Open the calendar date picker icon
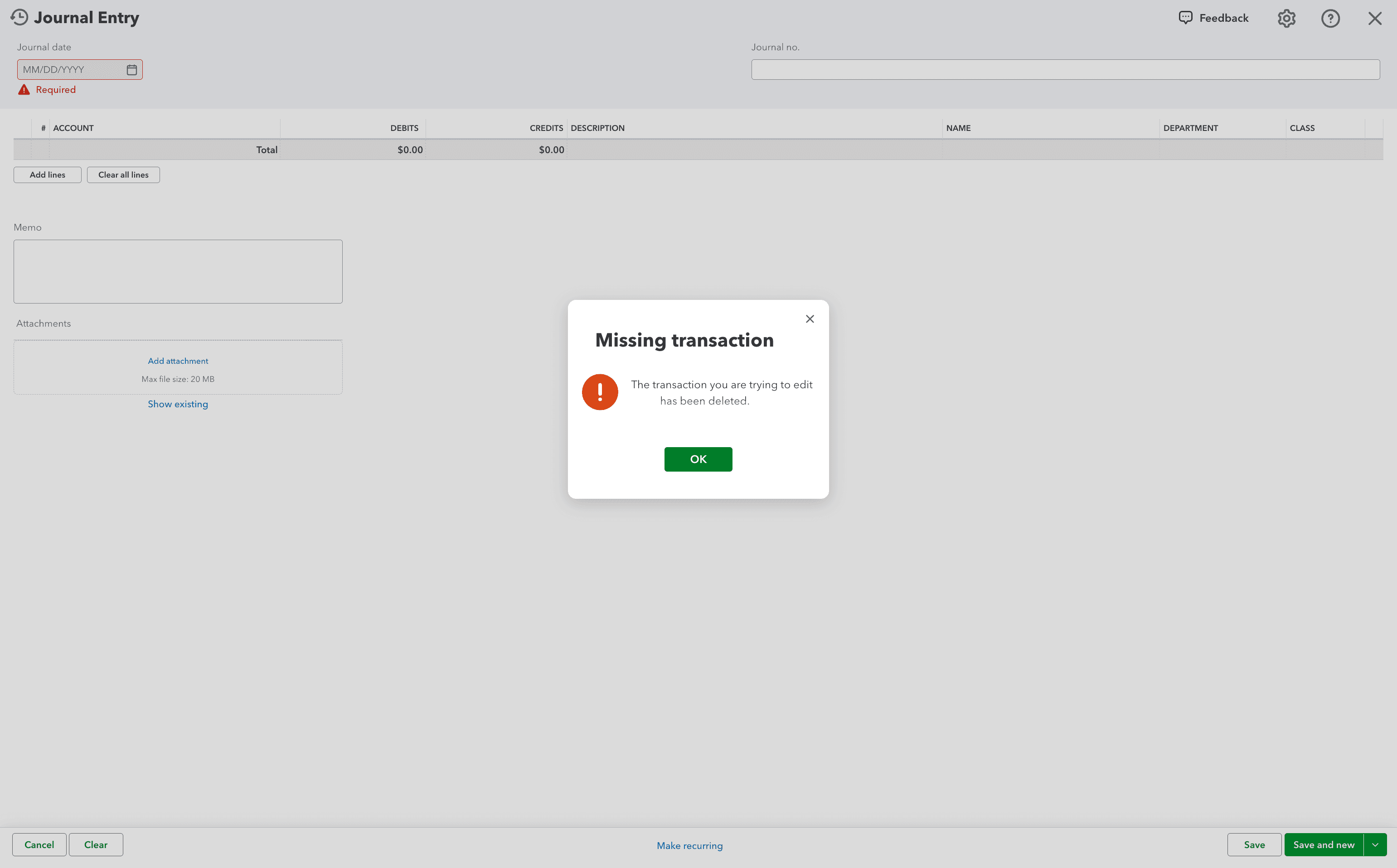 tap(131, 69)
